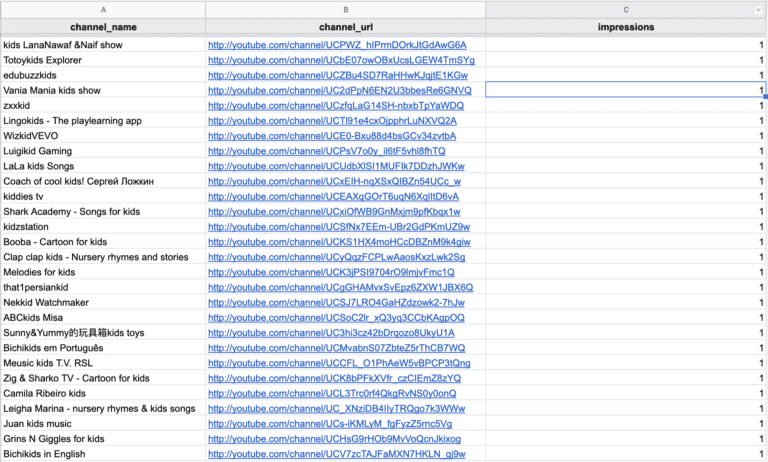Select the cell 'kidzstation'
768x462 pixels.
click(103, 227)
